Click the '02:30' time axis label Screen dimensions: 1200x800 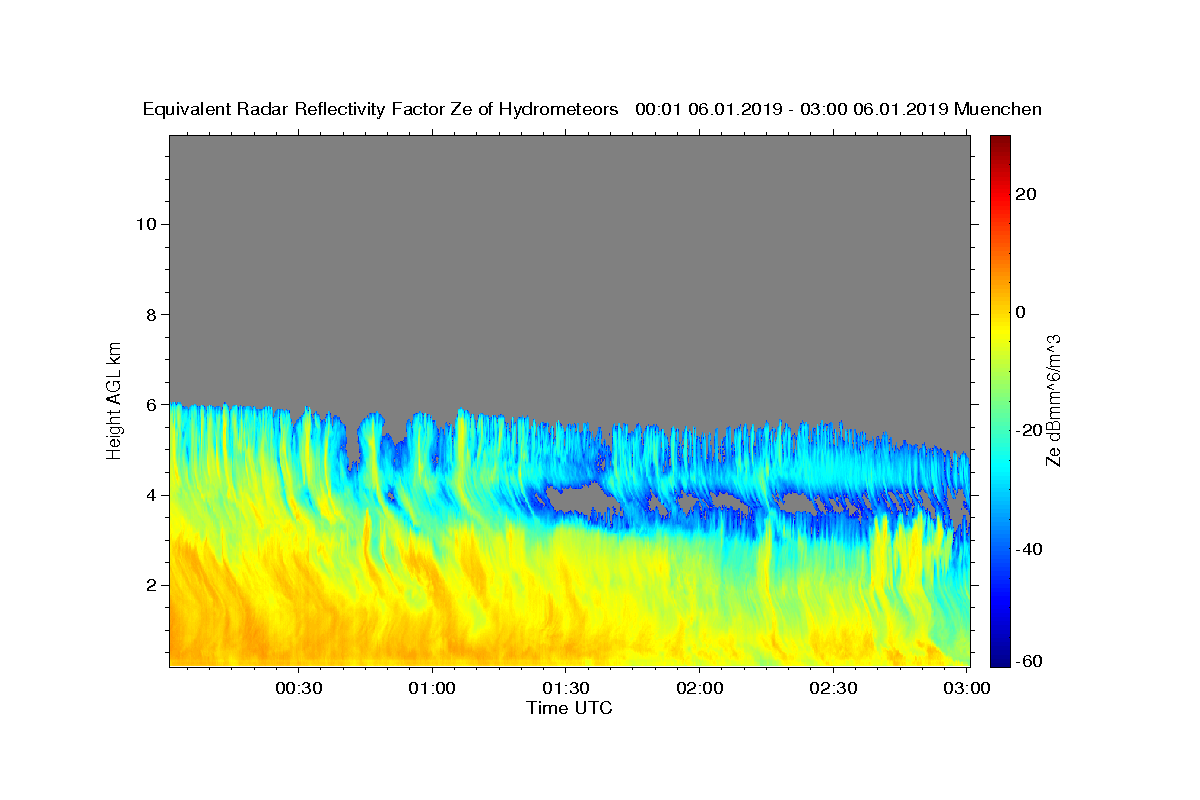[x=833, y=688]
